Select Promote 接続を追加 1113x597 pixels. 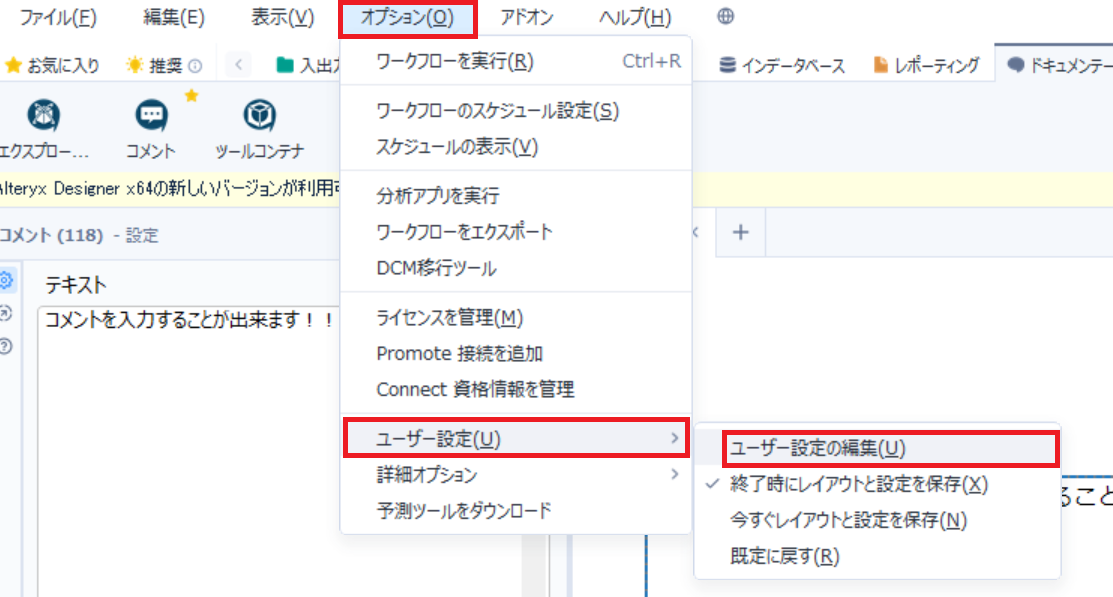516,354
